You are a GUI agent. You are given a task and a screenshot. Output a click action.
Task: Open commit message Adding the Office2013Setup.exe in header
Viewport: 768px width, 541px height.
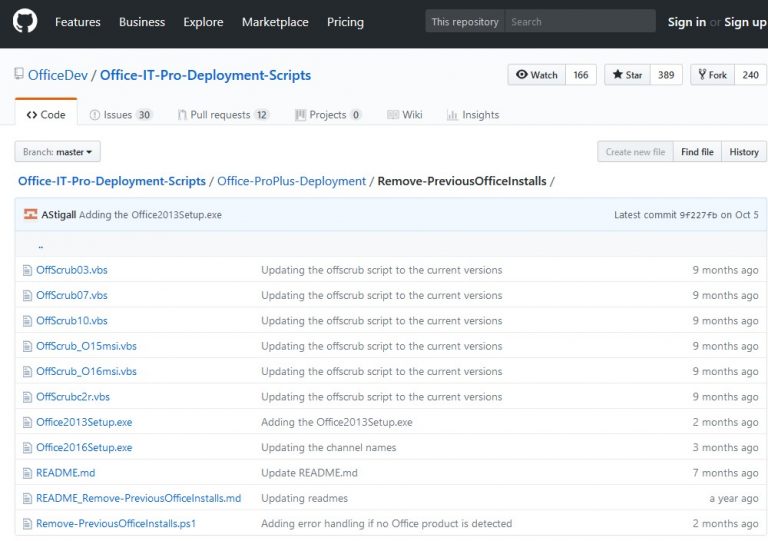[x=150, y=215]
